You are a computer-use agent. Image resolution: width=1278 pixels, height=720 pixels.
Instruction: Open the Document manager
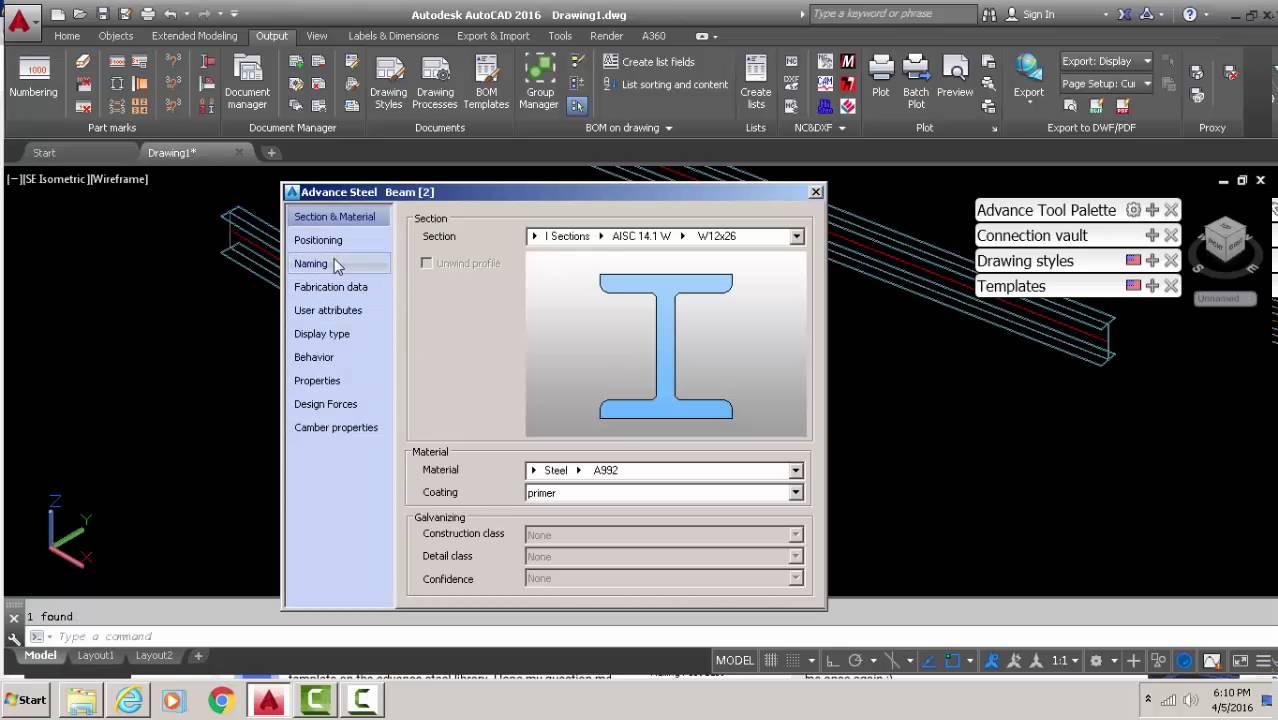[x=247, y=82]
